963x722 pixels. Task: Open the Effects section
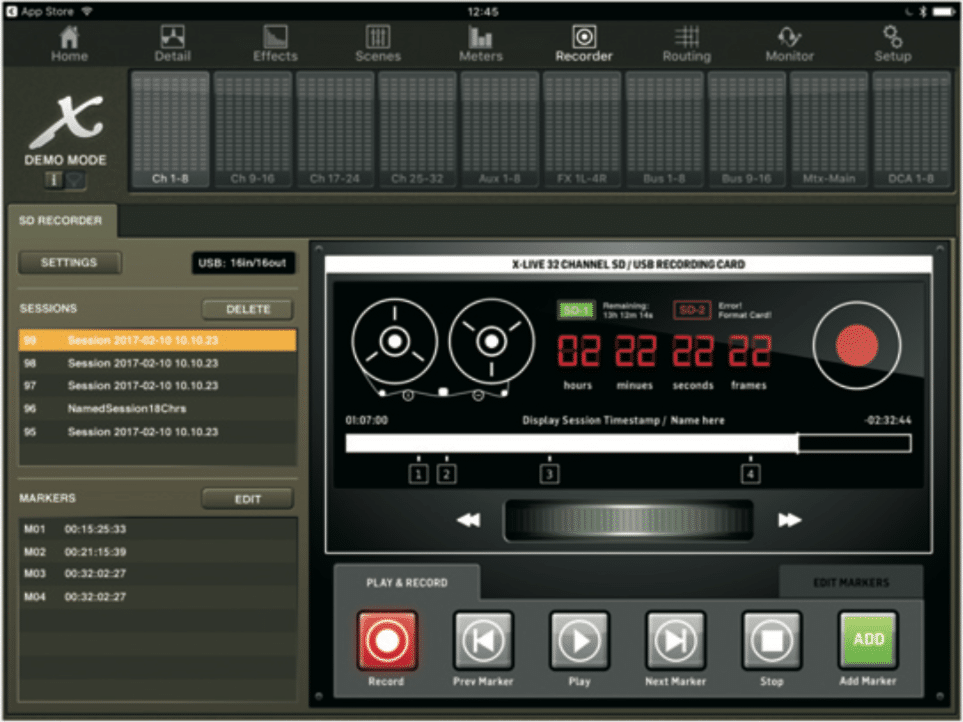click(274, 44)
